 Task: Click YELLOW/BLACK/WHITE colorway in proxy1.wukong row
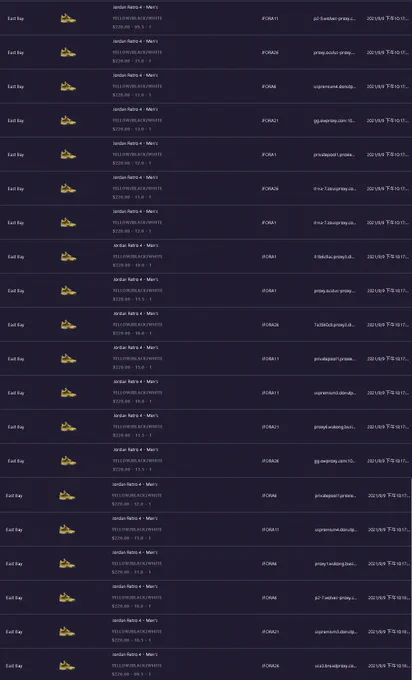pyautogui.click(x=137, y=563)
